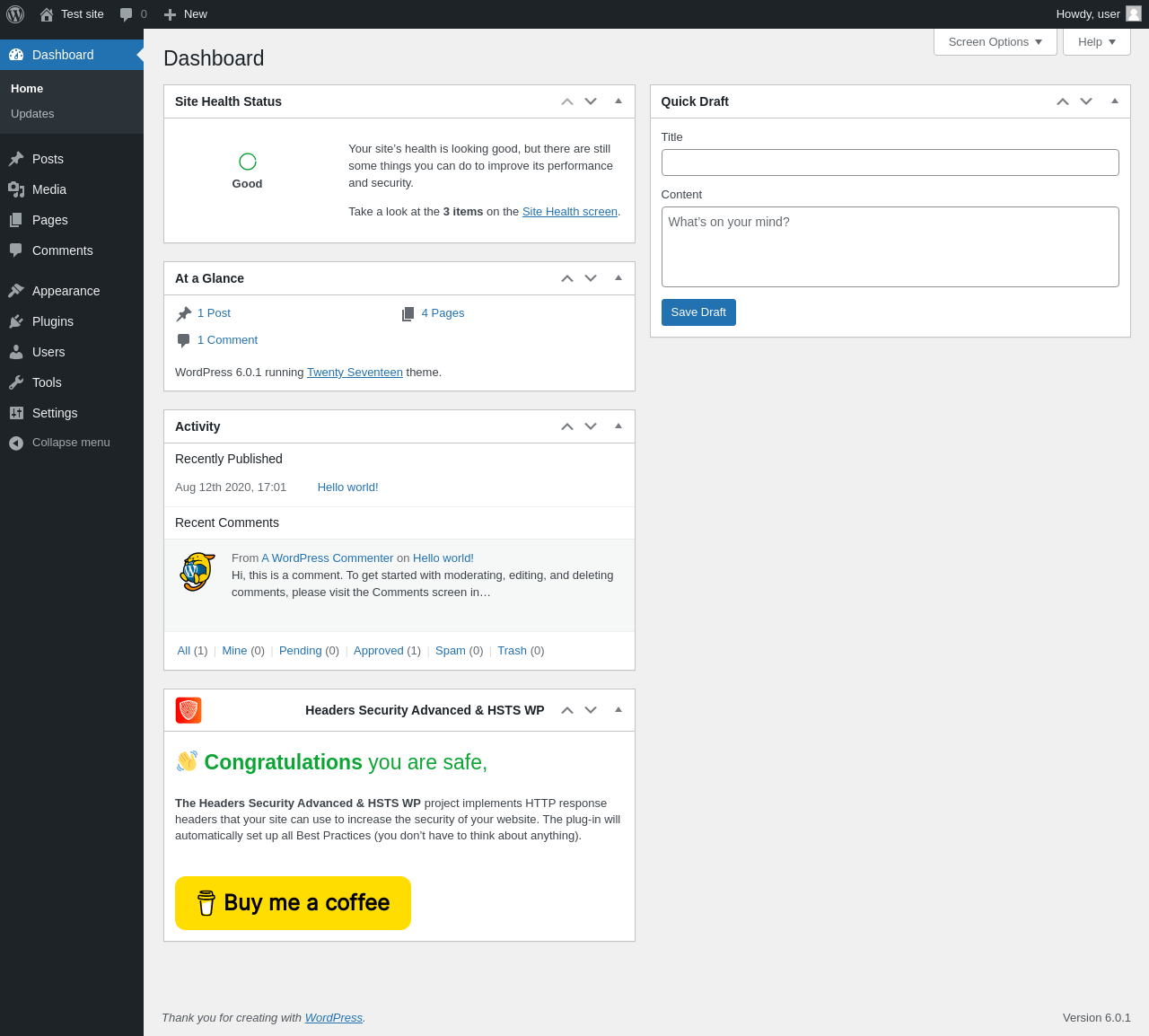This screenshot has width=1149, height=1036.
Task: Open the Plugins menu
Action: (x=72, y=321)
